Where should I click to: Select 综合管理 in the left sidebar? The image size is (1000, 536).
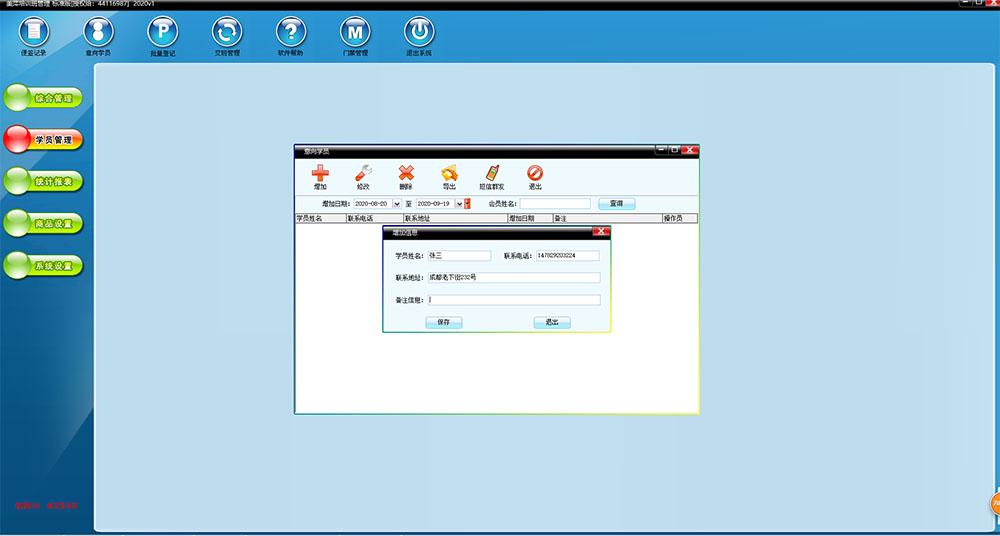(x=43, y=98)
